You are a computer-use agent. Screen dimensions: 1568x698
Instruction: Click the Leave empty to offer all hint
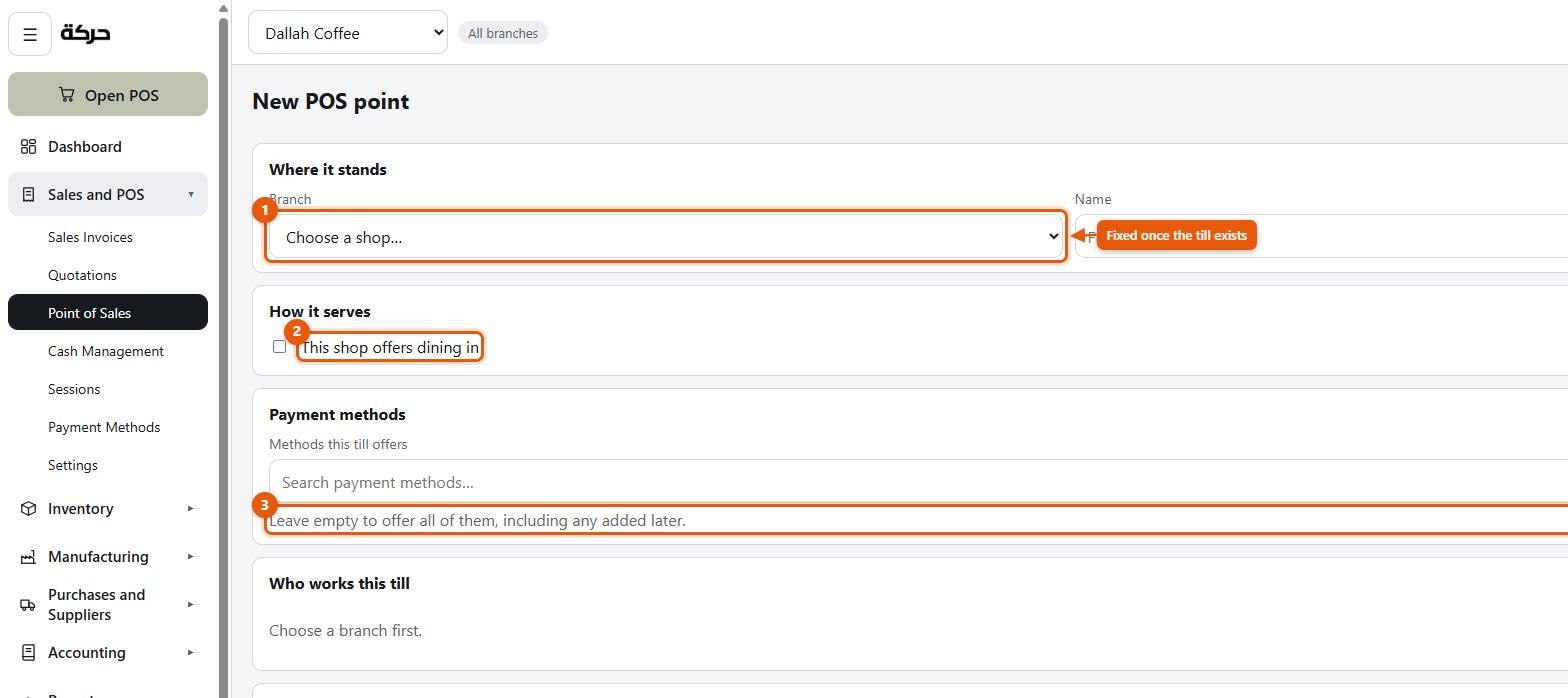click(x=477, y=520)
